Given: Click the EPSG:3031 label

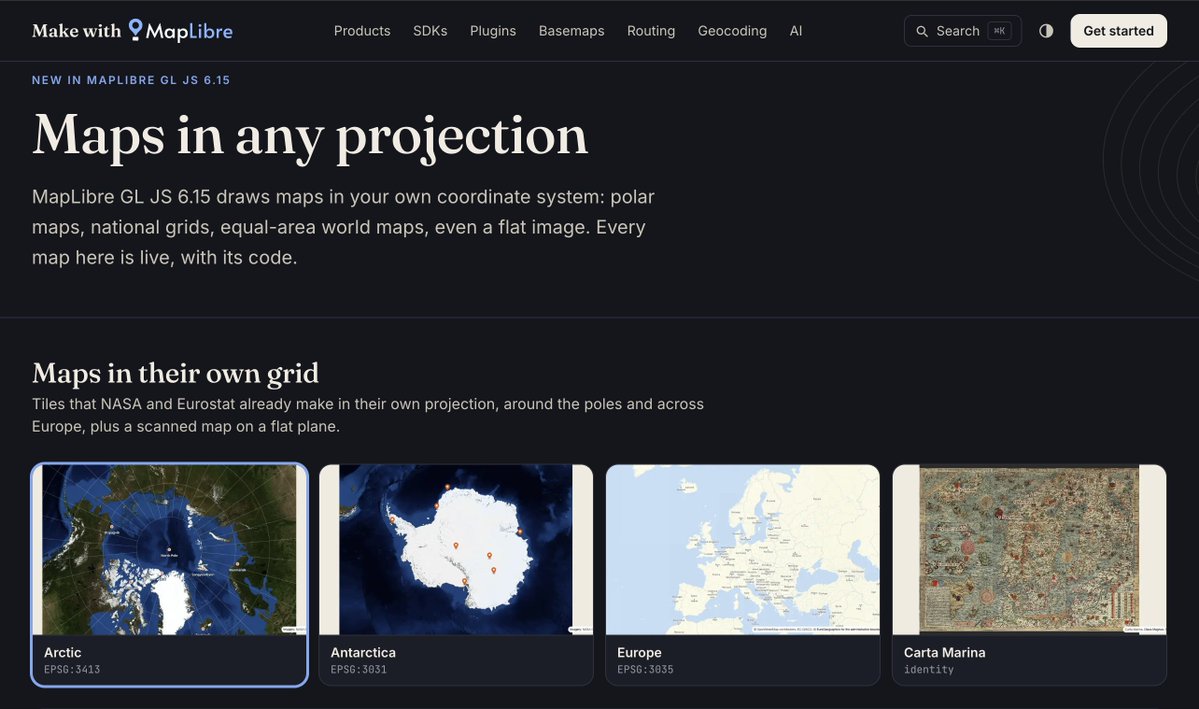Looking at the screenshot, I should tap(359, 669).
